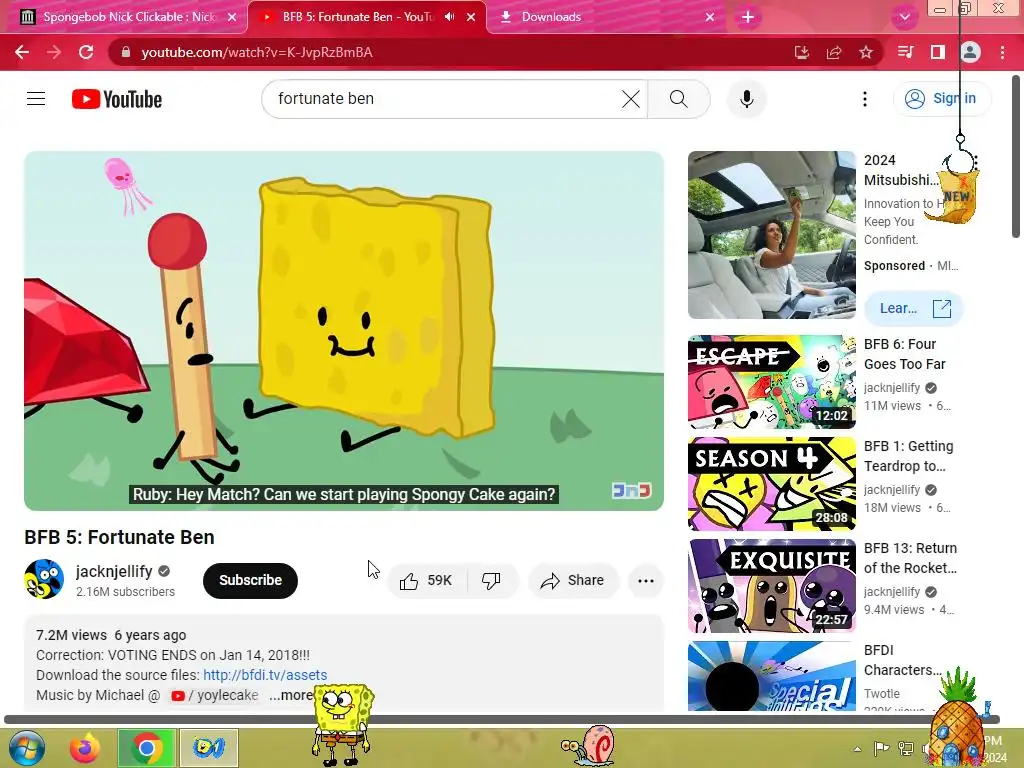Open BFDI Characters video thumbnail

772,676
